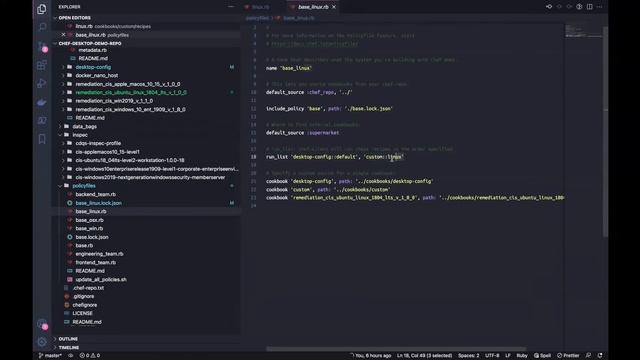Click the editor vertical scrollbar
The width and height of the screenshot is (640, 360).
(x=605, y=131)
